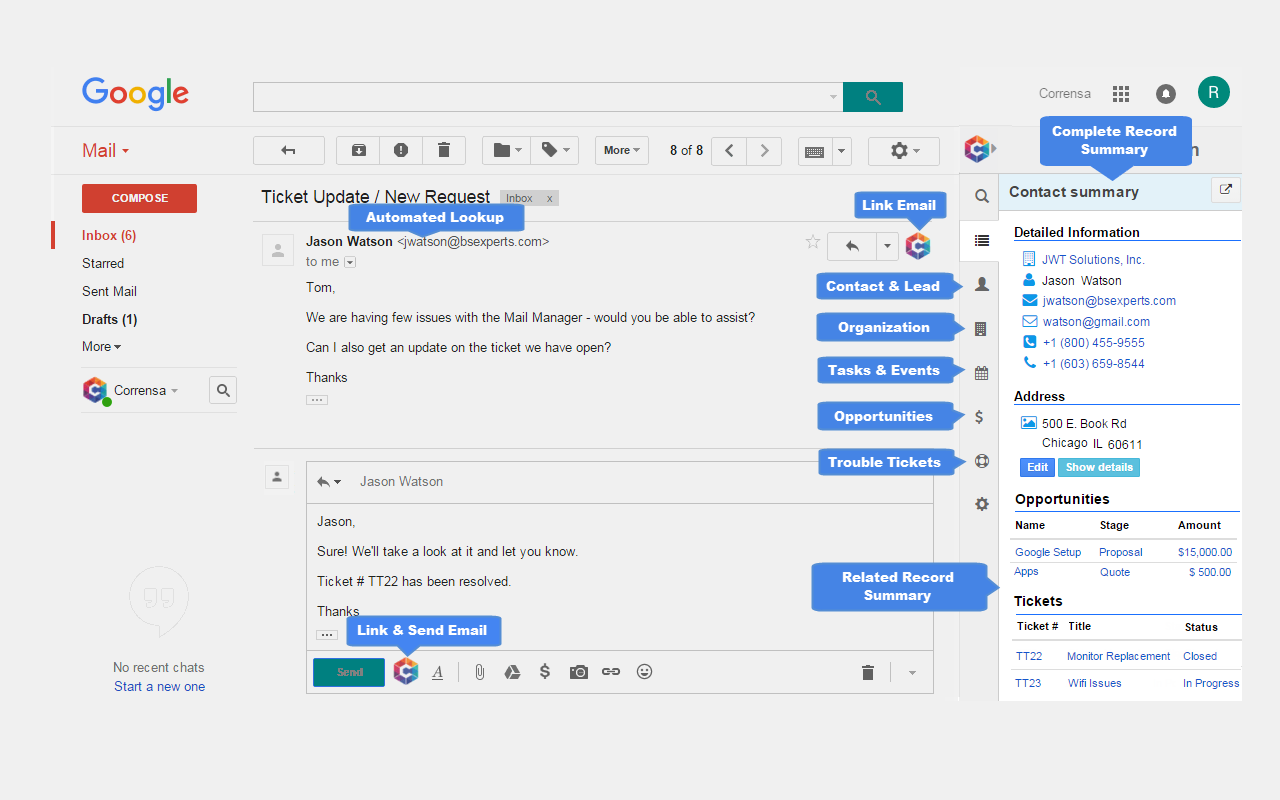Open the Sent Mail folder
This screenshot has width=1280, height=800.
[110, 291]
